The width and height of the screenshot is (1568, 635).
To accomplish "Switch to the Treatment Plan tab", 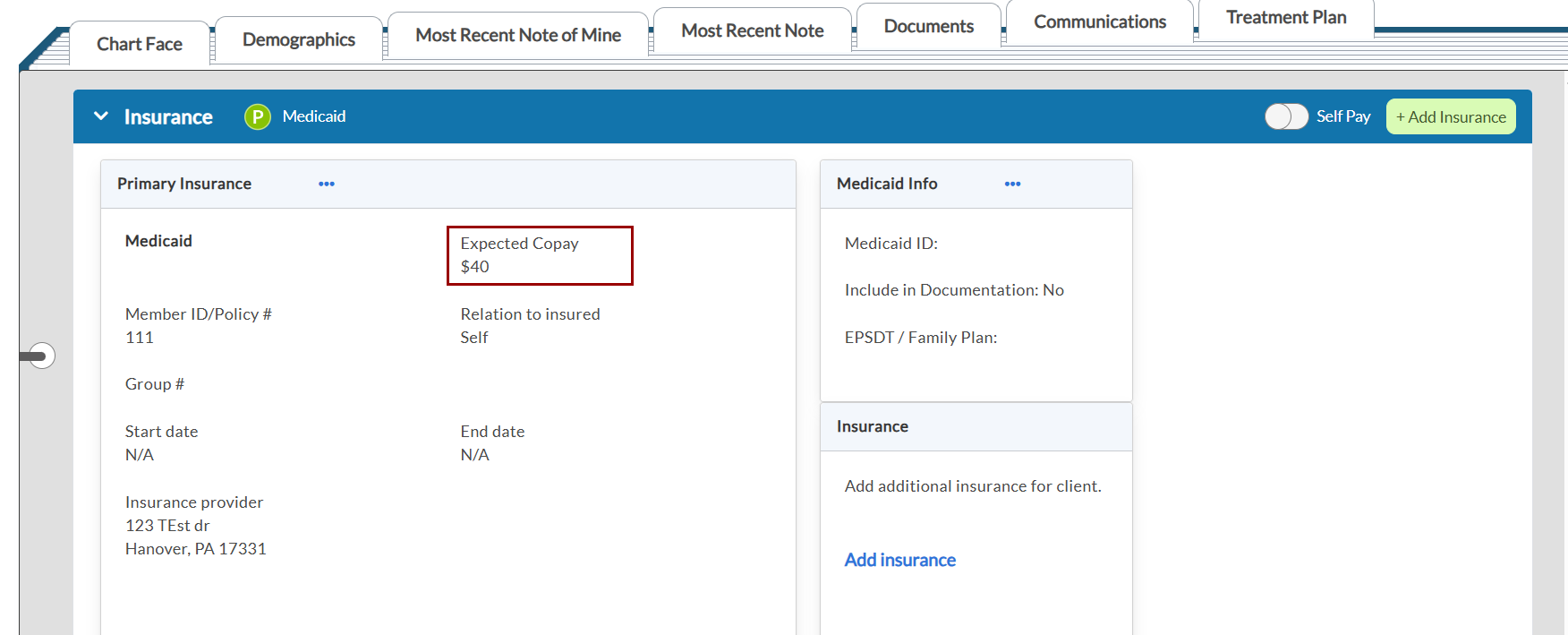I will (x=1285, y=18).
